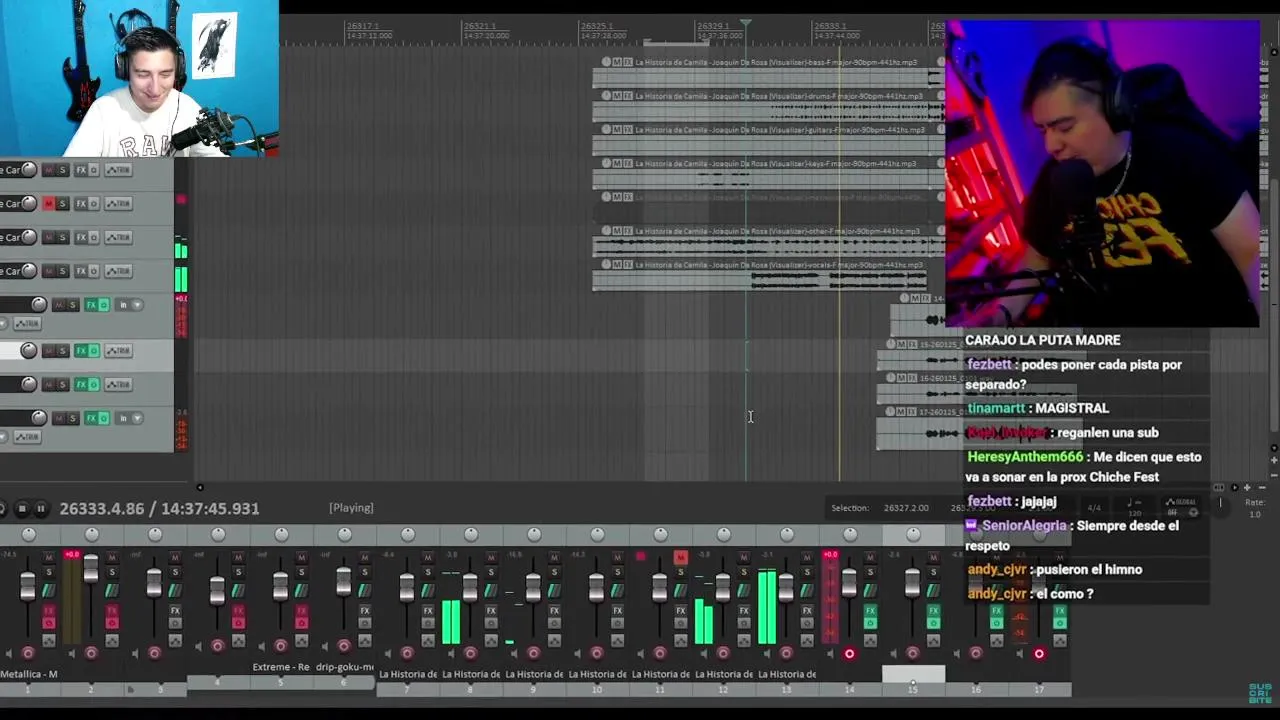Toggle FX bypass on mixer channel 15
Screen dimensions: 1280x720
(x=934, y=623)
